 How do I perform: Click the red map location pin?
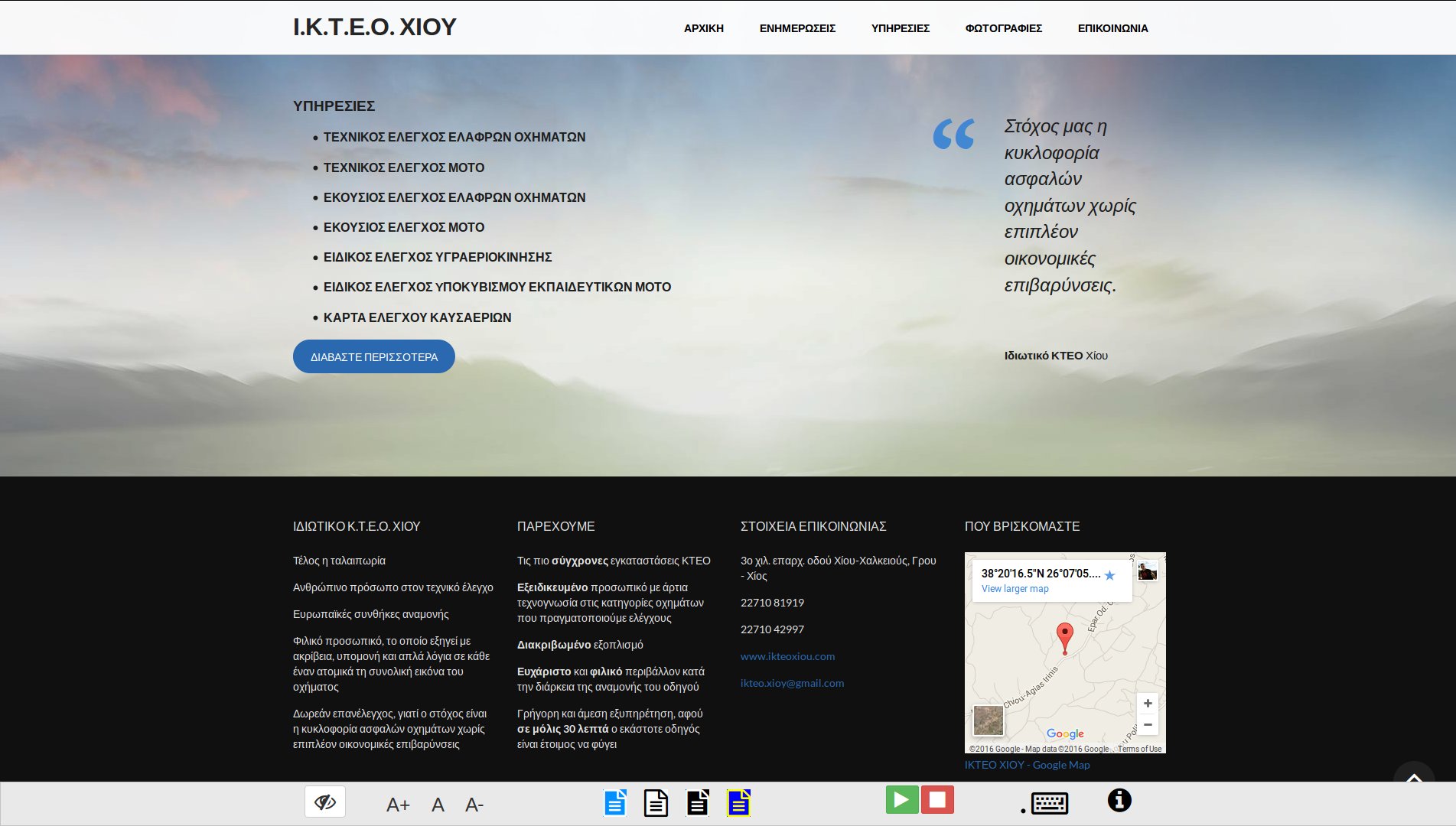coord(1064,638)
